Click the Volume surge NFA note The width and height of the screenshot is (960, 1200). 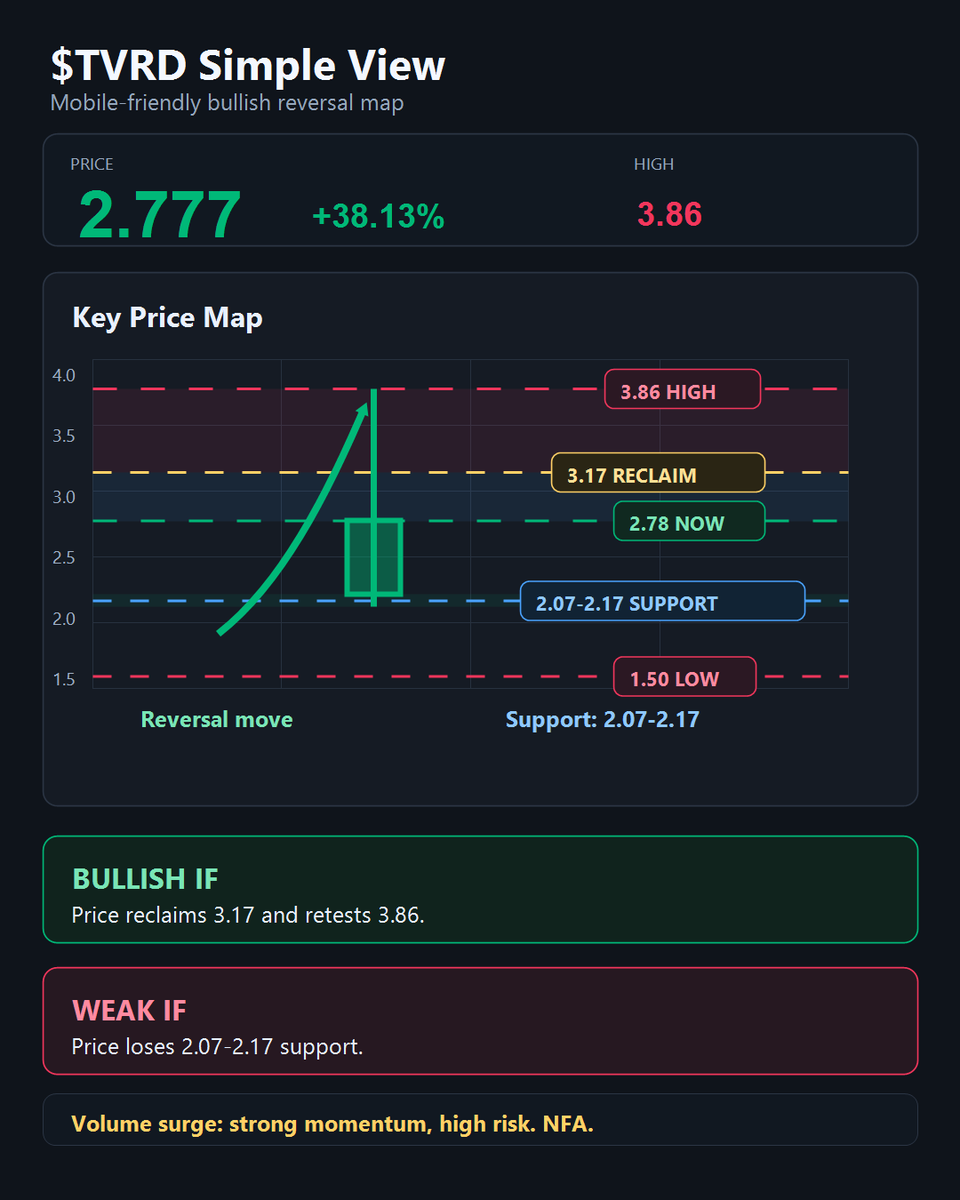pos(333,1124)
